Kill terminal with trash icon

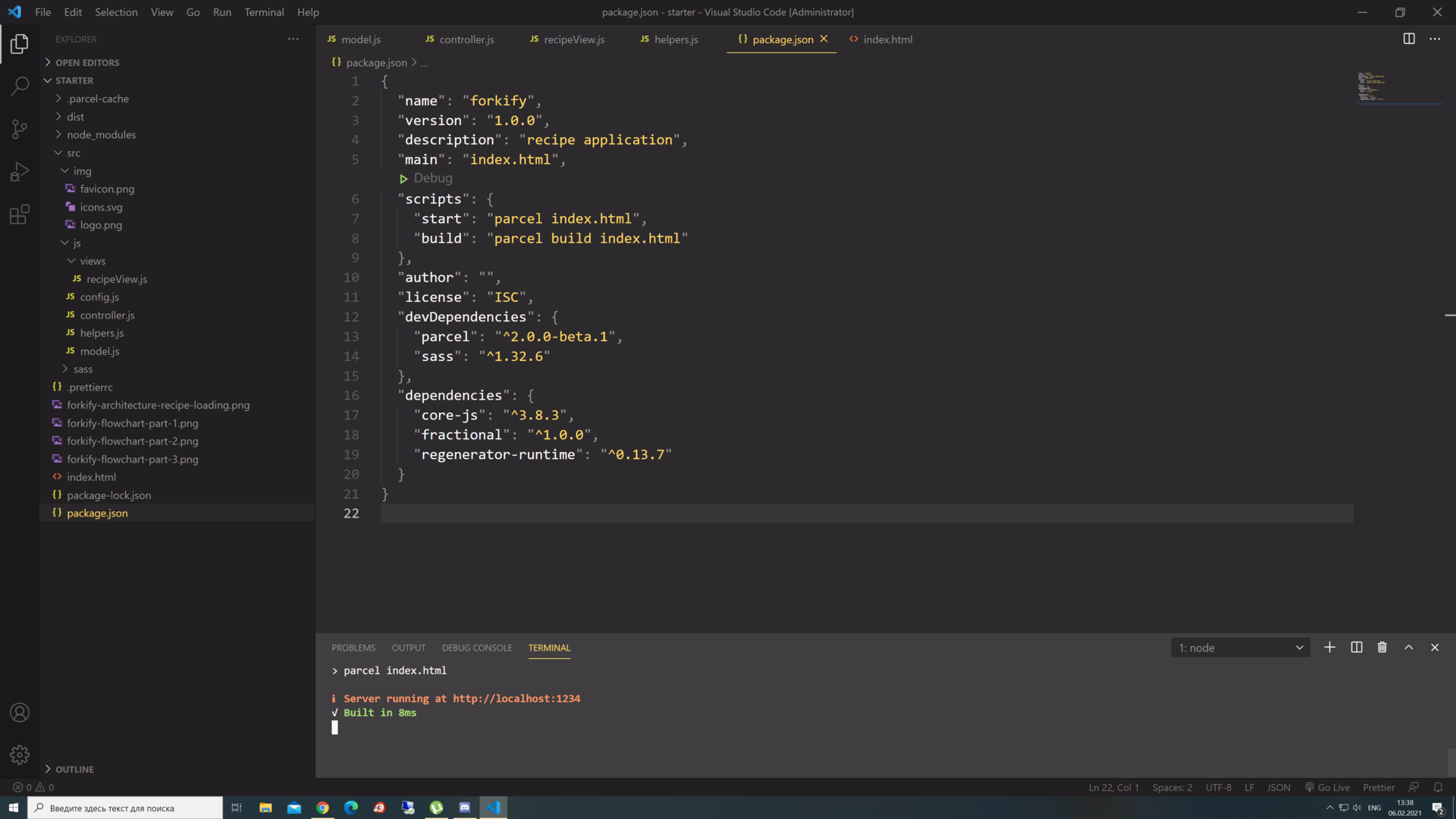click(1382, 648)
